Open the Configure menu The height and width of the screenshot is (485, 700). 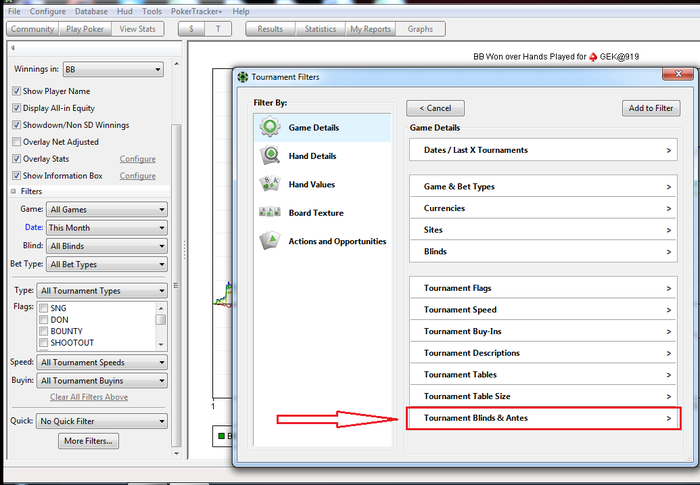[48, 12]
